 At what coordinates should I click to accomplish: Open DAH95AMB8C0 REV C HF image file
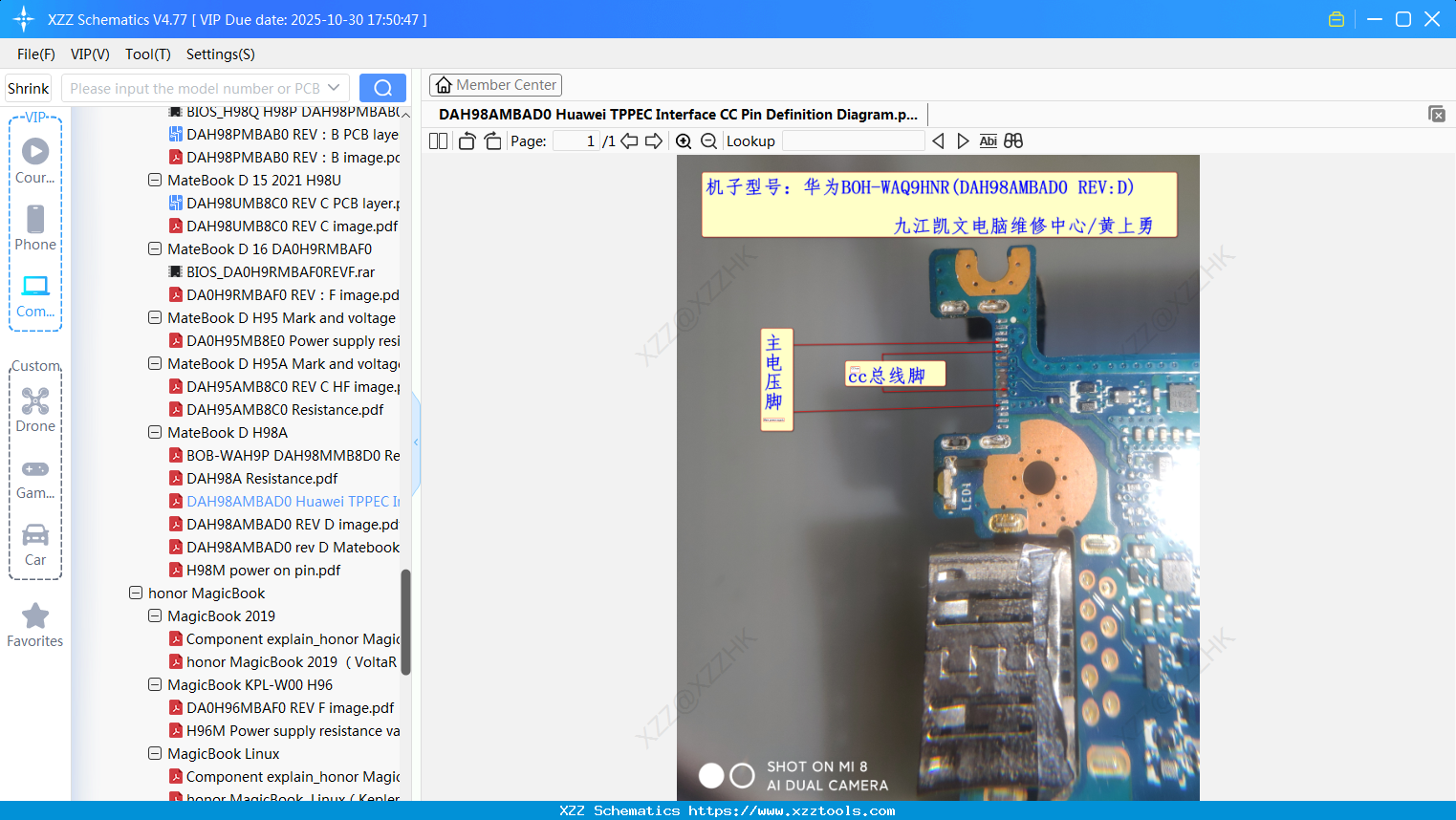tap(284, 386)
